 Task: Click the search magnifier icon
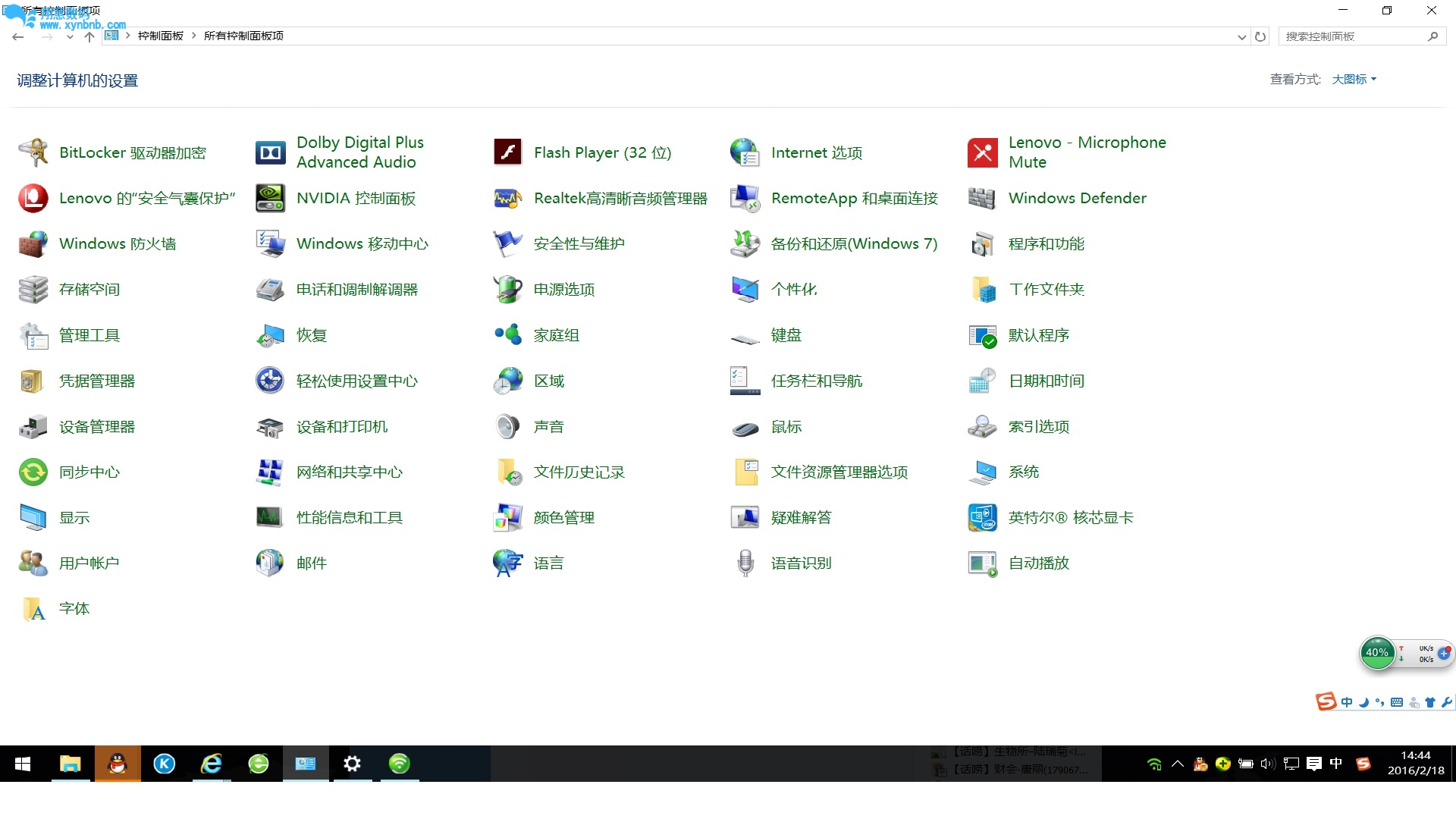[x=1432, y=36]
